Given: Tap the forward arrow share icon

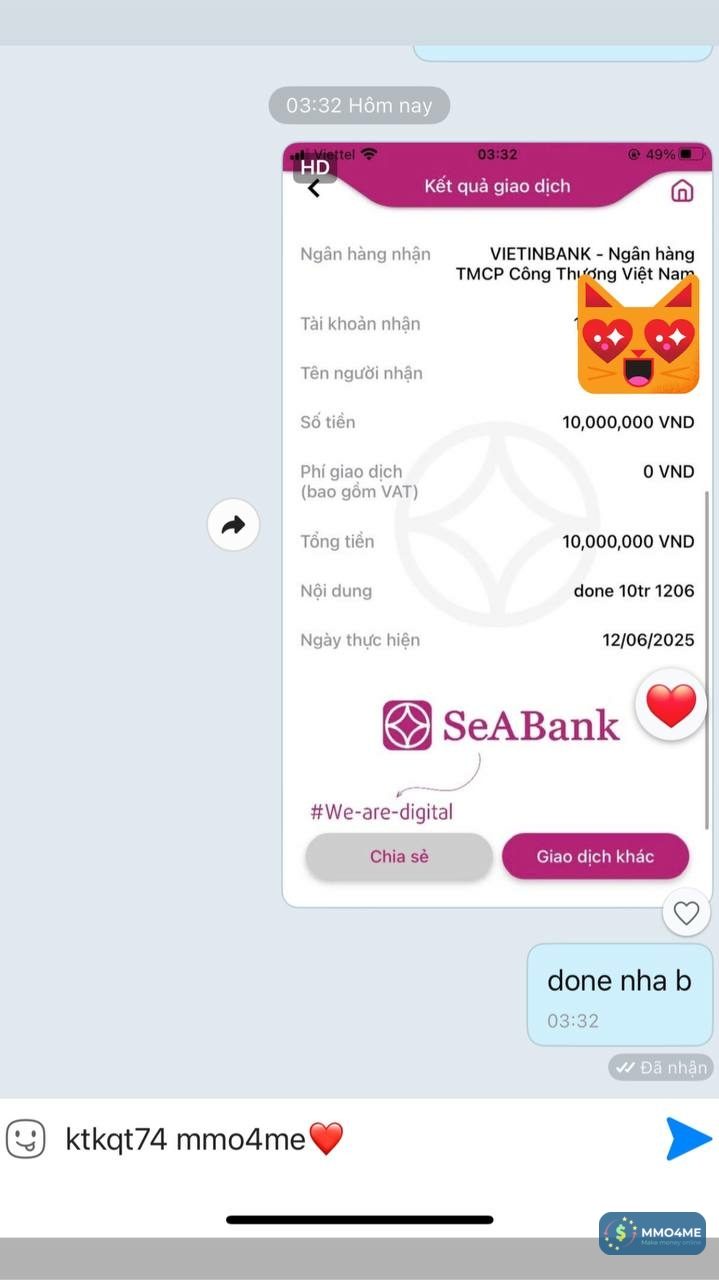Looking at the screenshot, I should pyautogui.click(x=233, y=525).
